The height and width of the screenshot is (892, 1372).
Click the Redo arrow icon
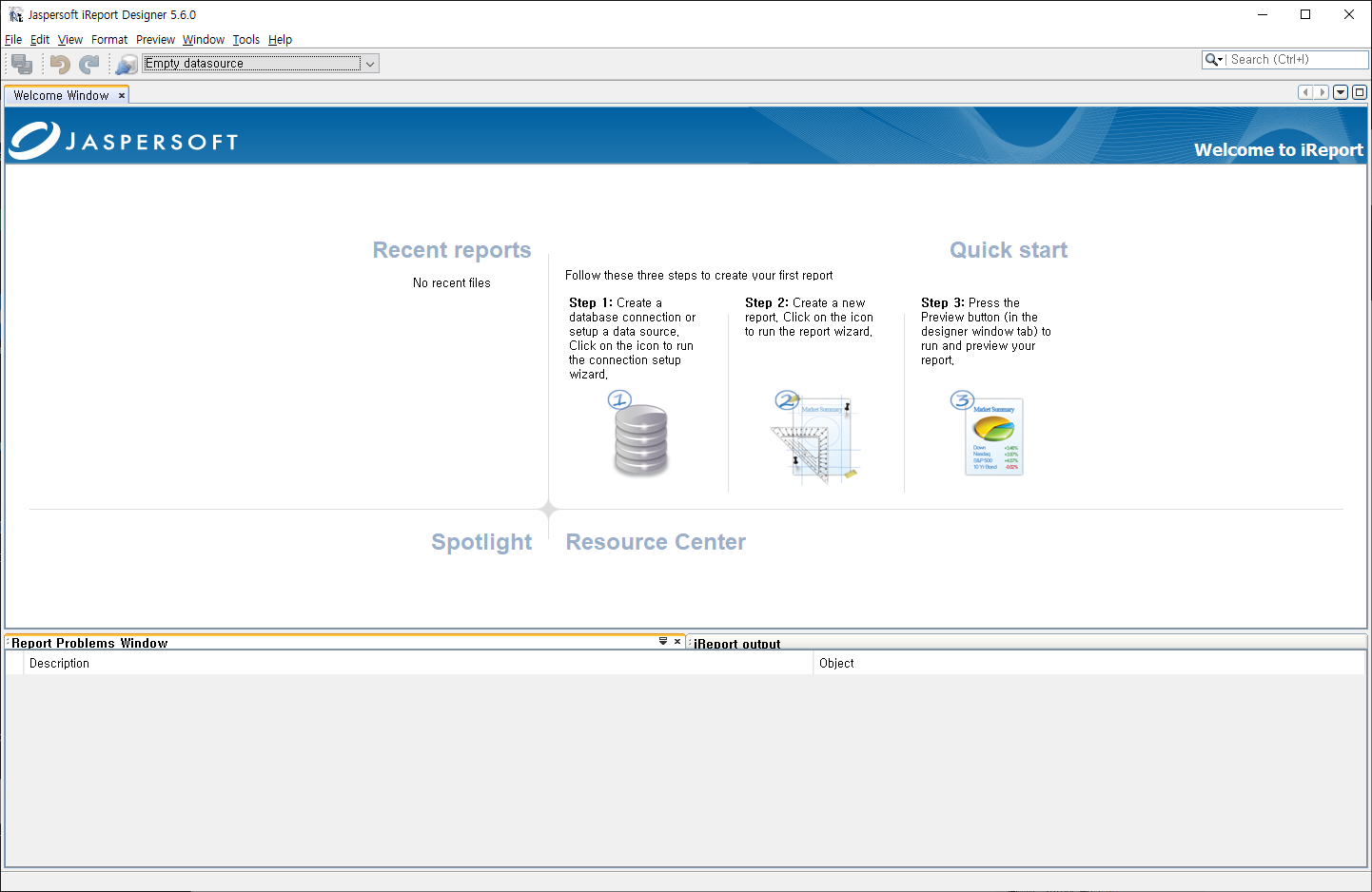[x=89, y=64]
